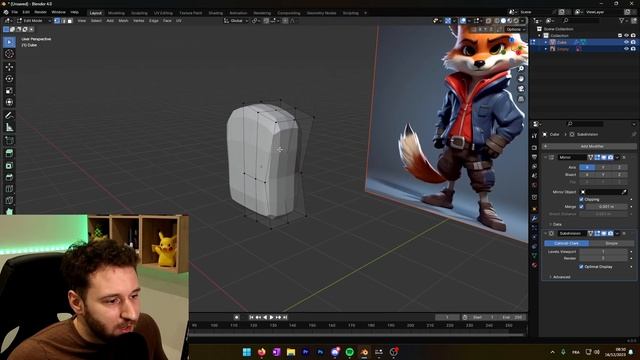Choose the Loop Cut tool

click(9, 189)
